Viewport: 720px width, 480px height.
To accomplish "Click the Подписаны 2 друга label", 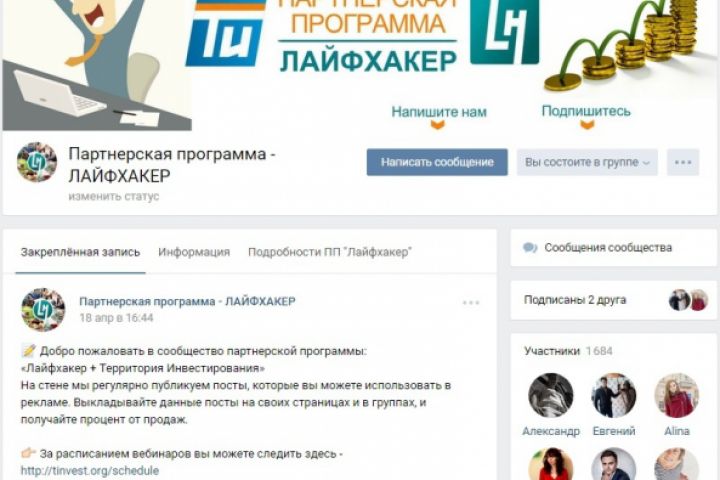I will 575,300.
